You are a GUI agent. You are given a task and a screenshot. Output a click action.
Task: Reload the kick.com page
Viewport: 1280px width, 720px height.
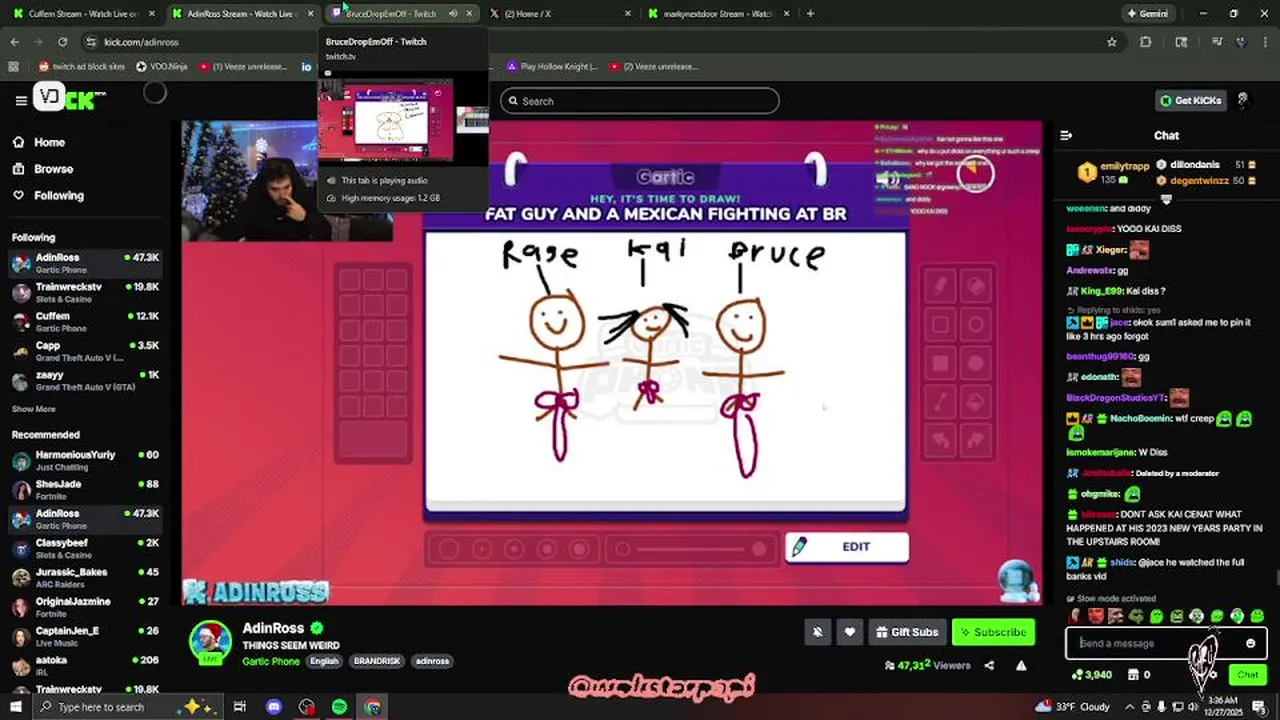[x=62, y=42]
